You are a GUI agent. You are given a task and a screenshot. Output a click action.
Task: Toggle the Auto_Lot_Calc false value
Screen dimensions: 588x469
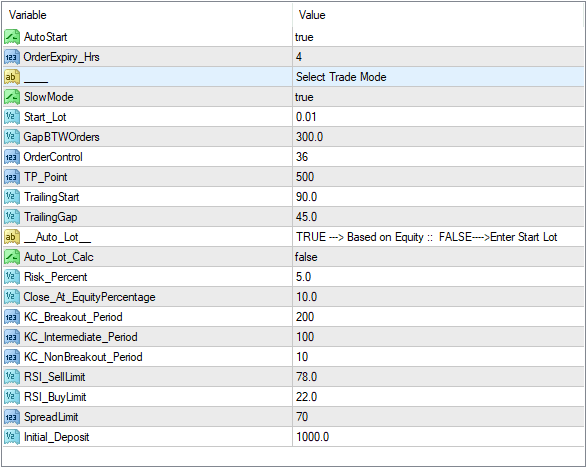(438, 257)
